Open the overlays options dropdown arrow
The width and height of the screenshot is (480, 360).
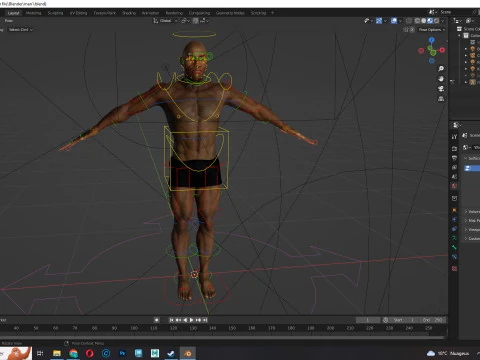tap(400, 21)
